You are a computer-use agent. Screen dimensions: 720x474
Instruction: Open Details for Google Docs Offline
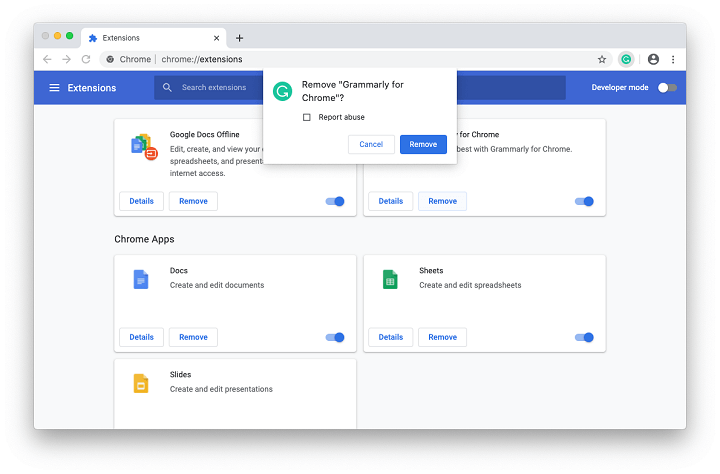[x=141, y=201]
